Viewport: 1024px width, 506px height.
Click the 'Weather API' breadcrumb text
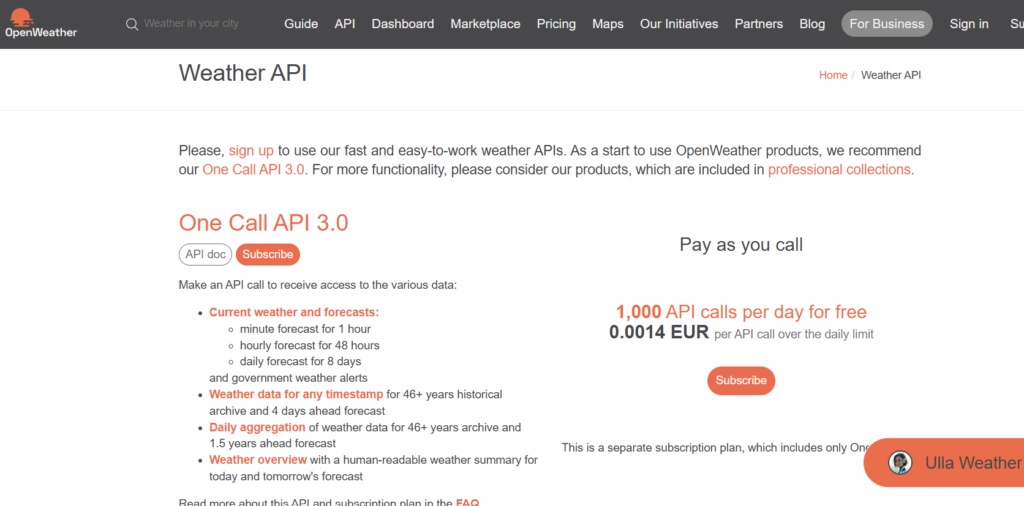891,75
